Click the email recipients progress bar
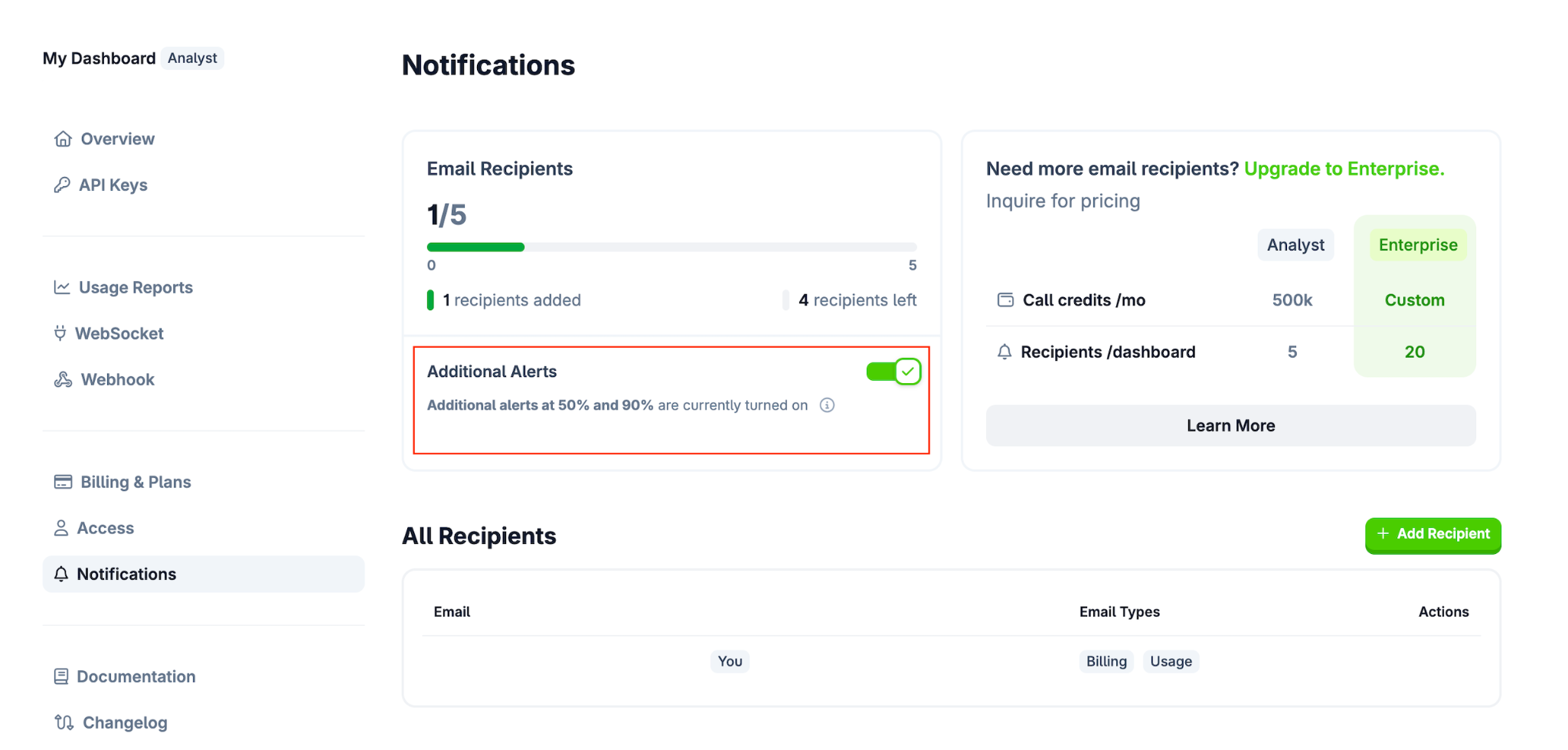1568x750 pixels. (671, 247)
